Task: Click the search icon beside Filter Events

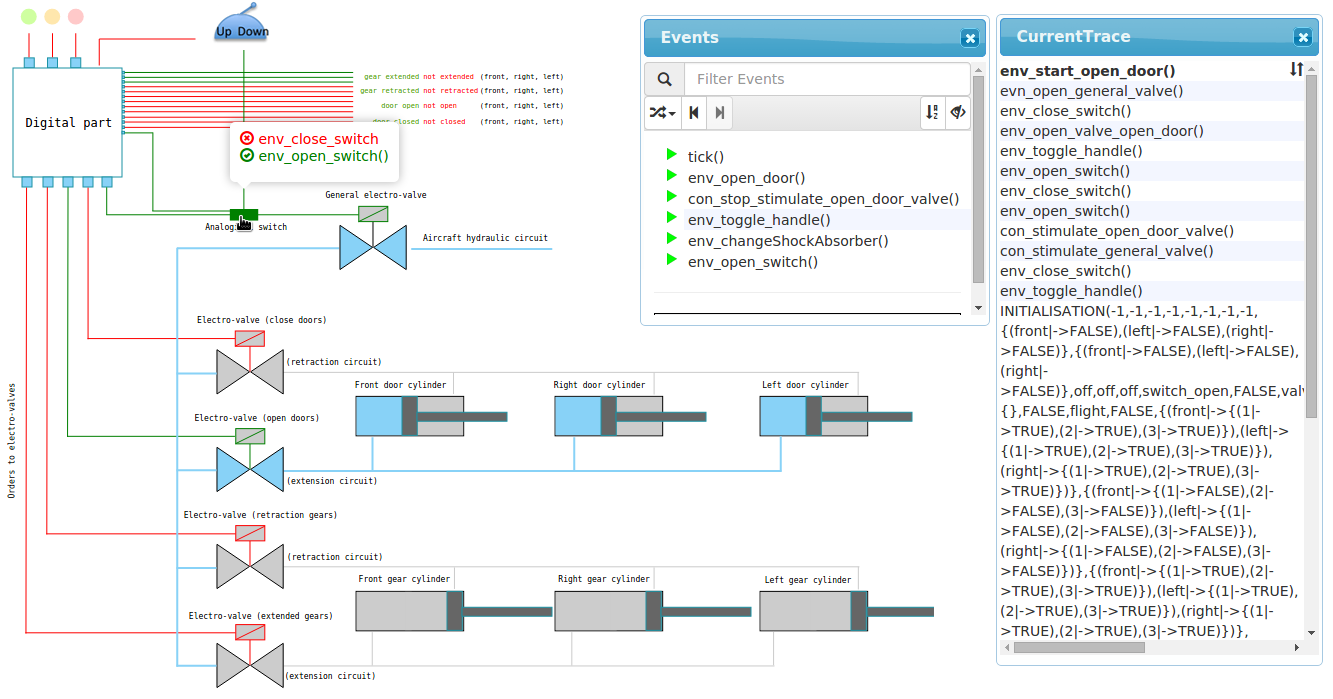Action: (665, 79)
